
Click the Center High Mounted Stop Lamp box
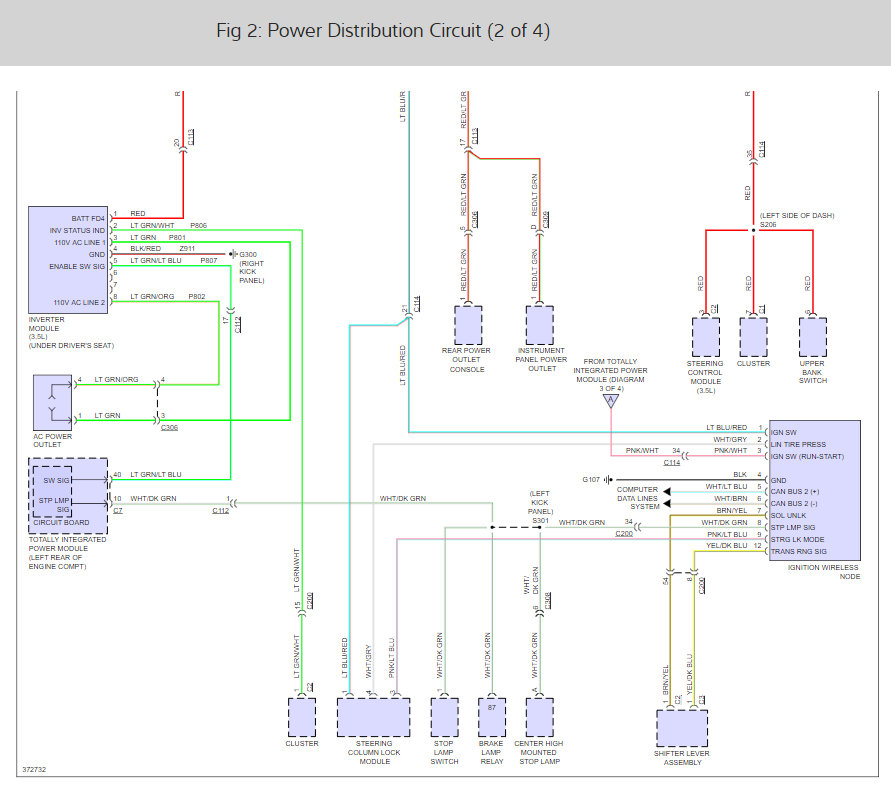pyautogui.click(x=540, y=718)
